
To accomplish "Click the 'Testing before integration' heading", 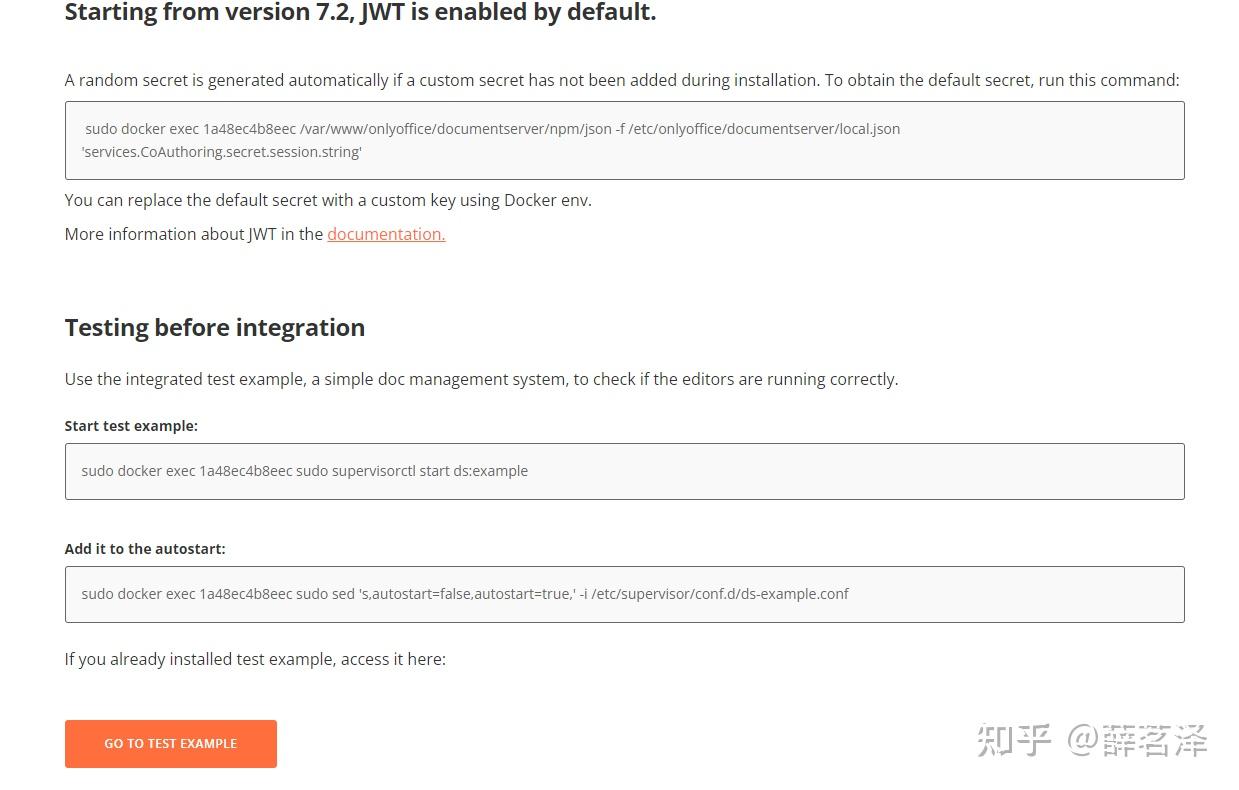I will pyautogui.click(x=214, y=328).
